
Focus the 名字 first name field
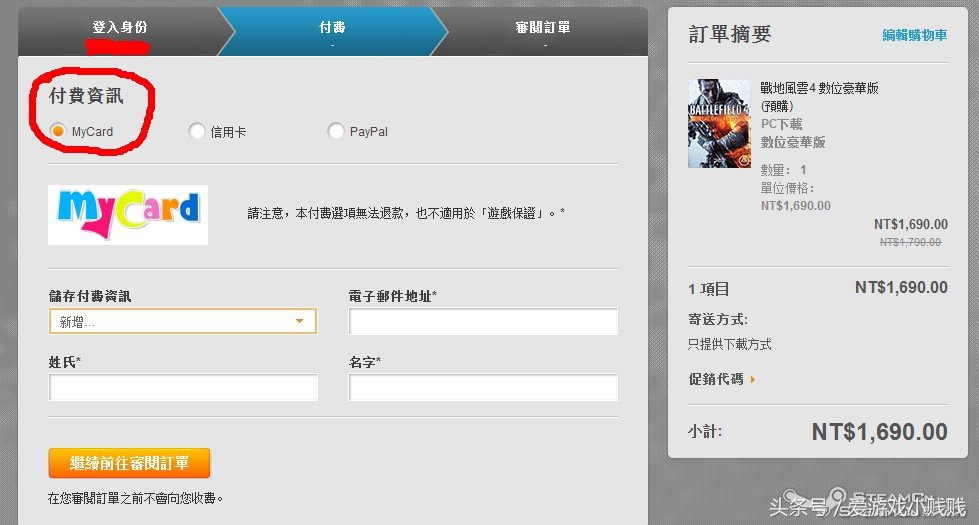pos(483,387)
